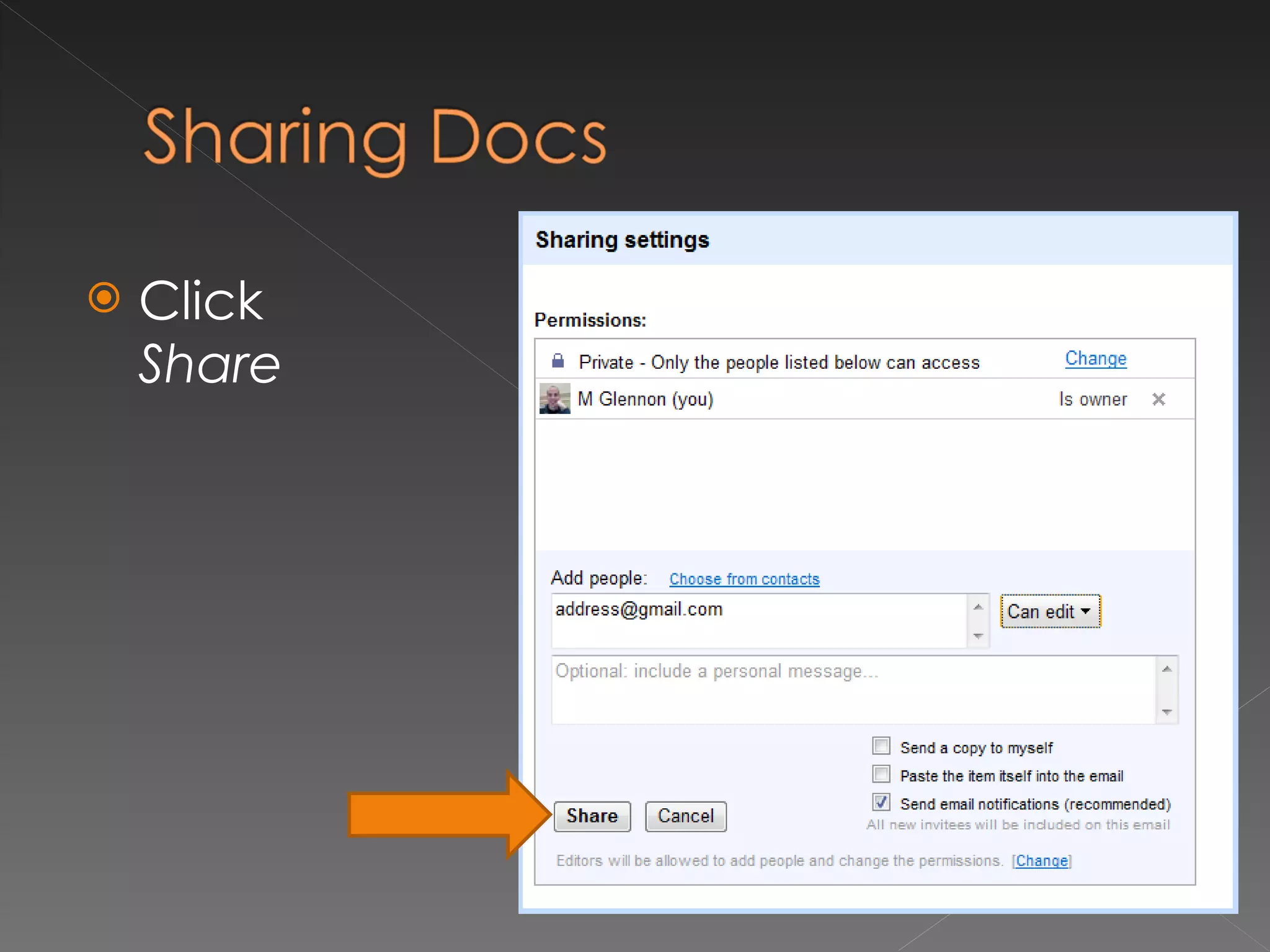The height and width of the screenshot is (952, 1270).
Task: Open Choose from contacts link
Action: (x=744, y=579)
